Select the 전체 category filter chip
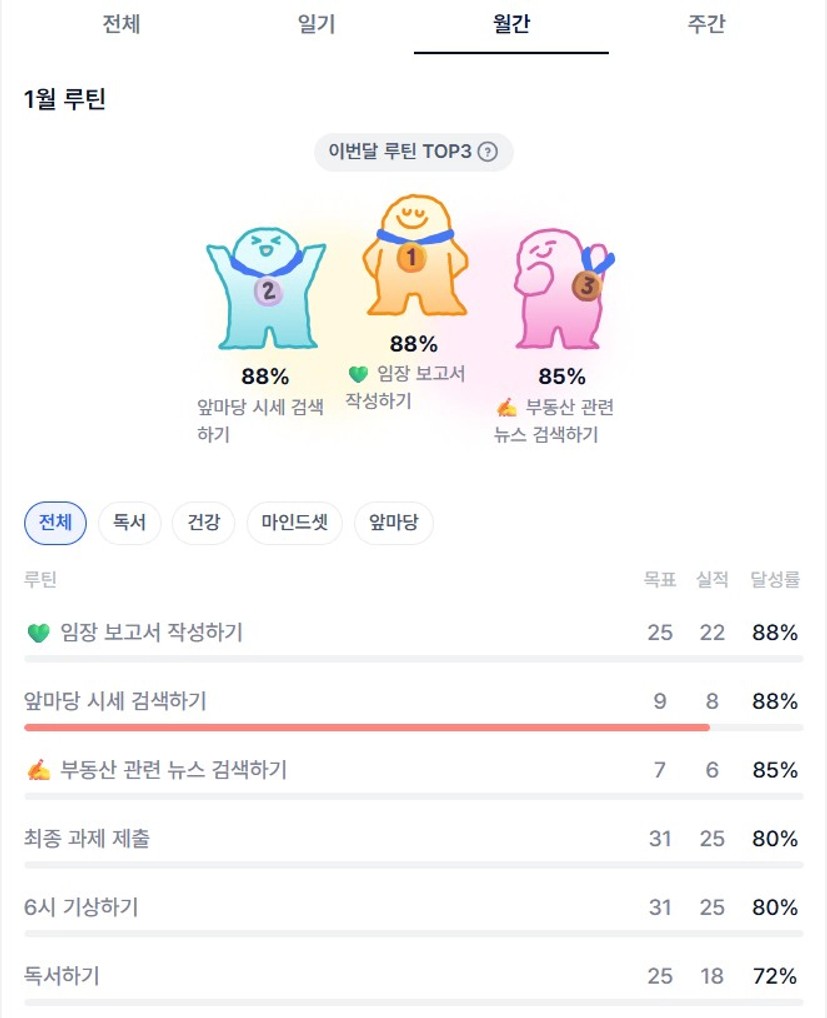 click(55, 523)
